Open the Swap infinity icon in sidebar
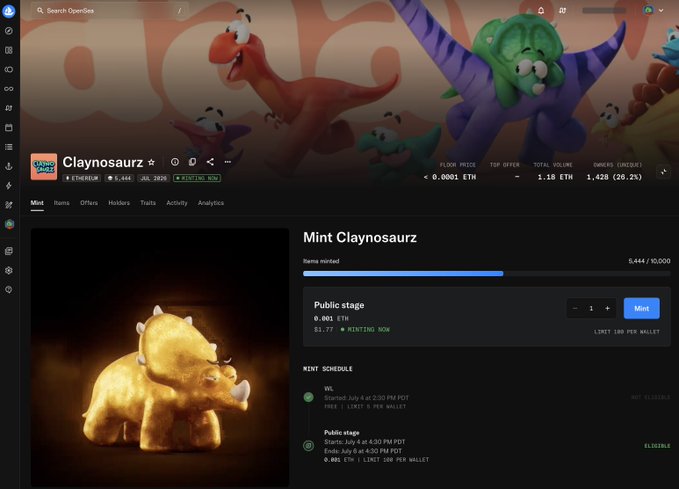The height and width of the screenshot is (489, 679). click(x=9, y=89)
